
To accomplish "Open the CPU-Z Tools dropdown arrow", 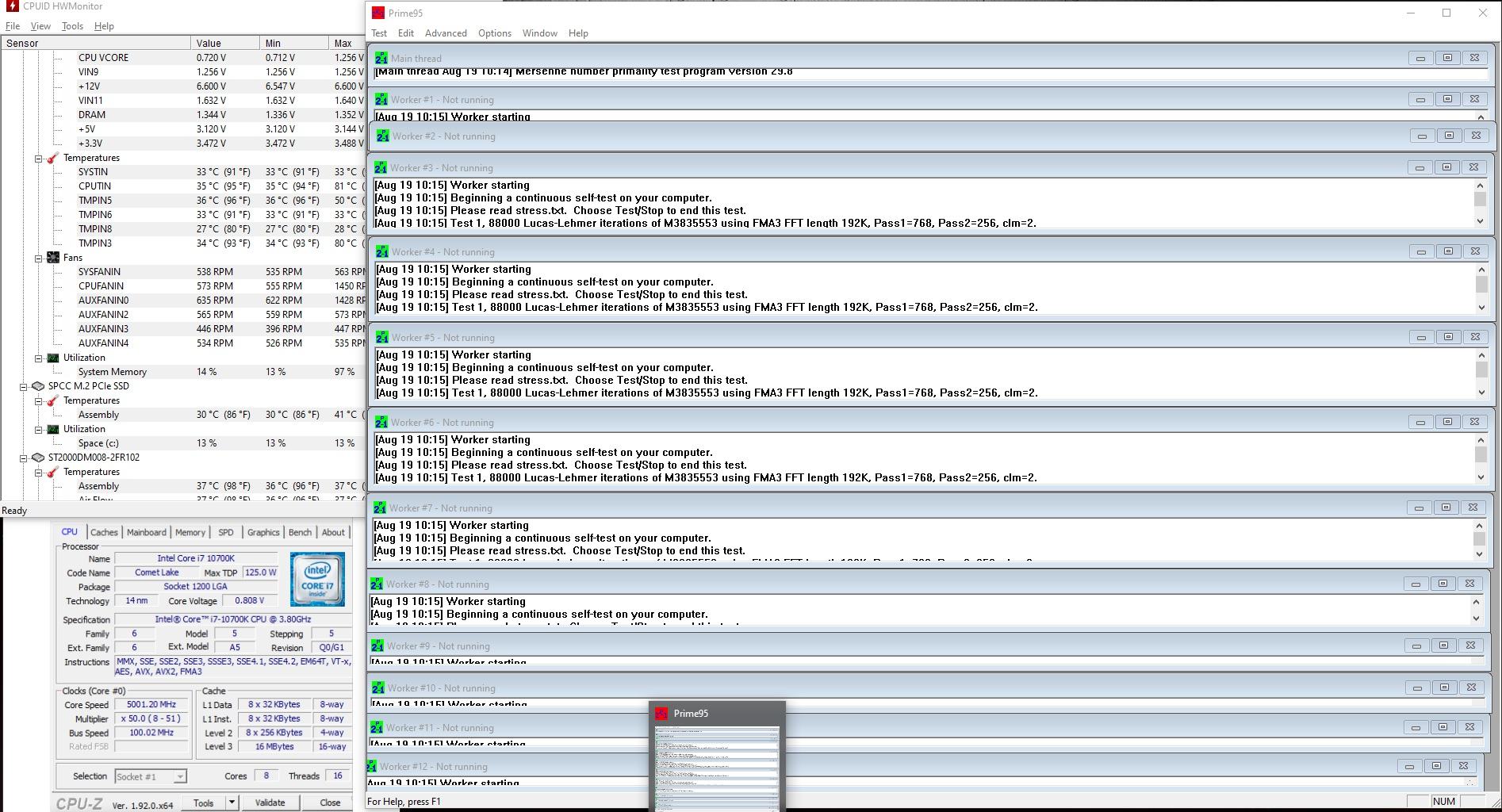I will 232,802.
